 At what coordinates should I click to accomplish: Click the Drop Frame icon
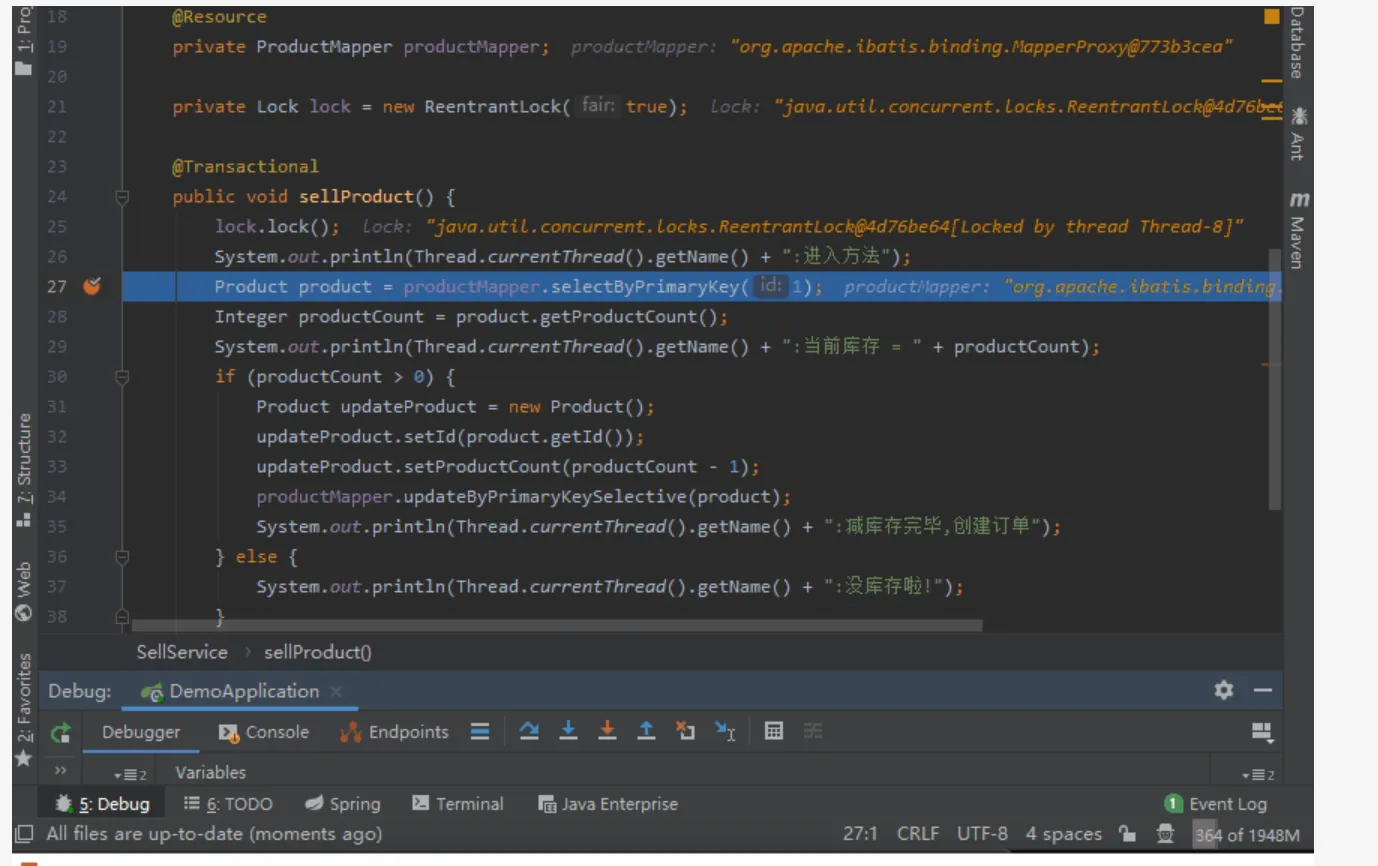[x=685, y=731]
